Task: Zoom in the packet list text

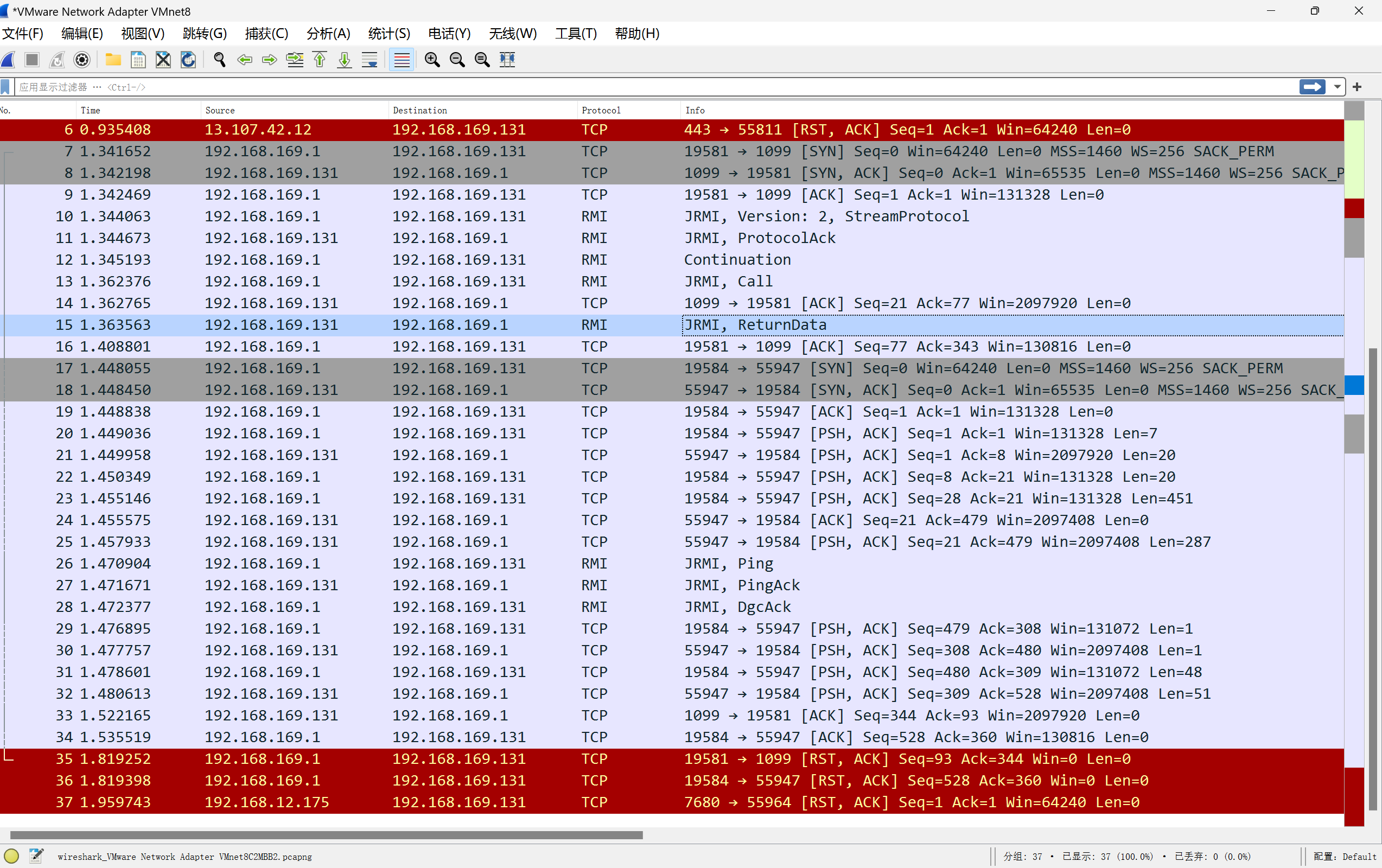Action: click(432, 60)
